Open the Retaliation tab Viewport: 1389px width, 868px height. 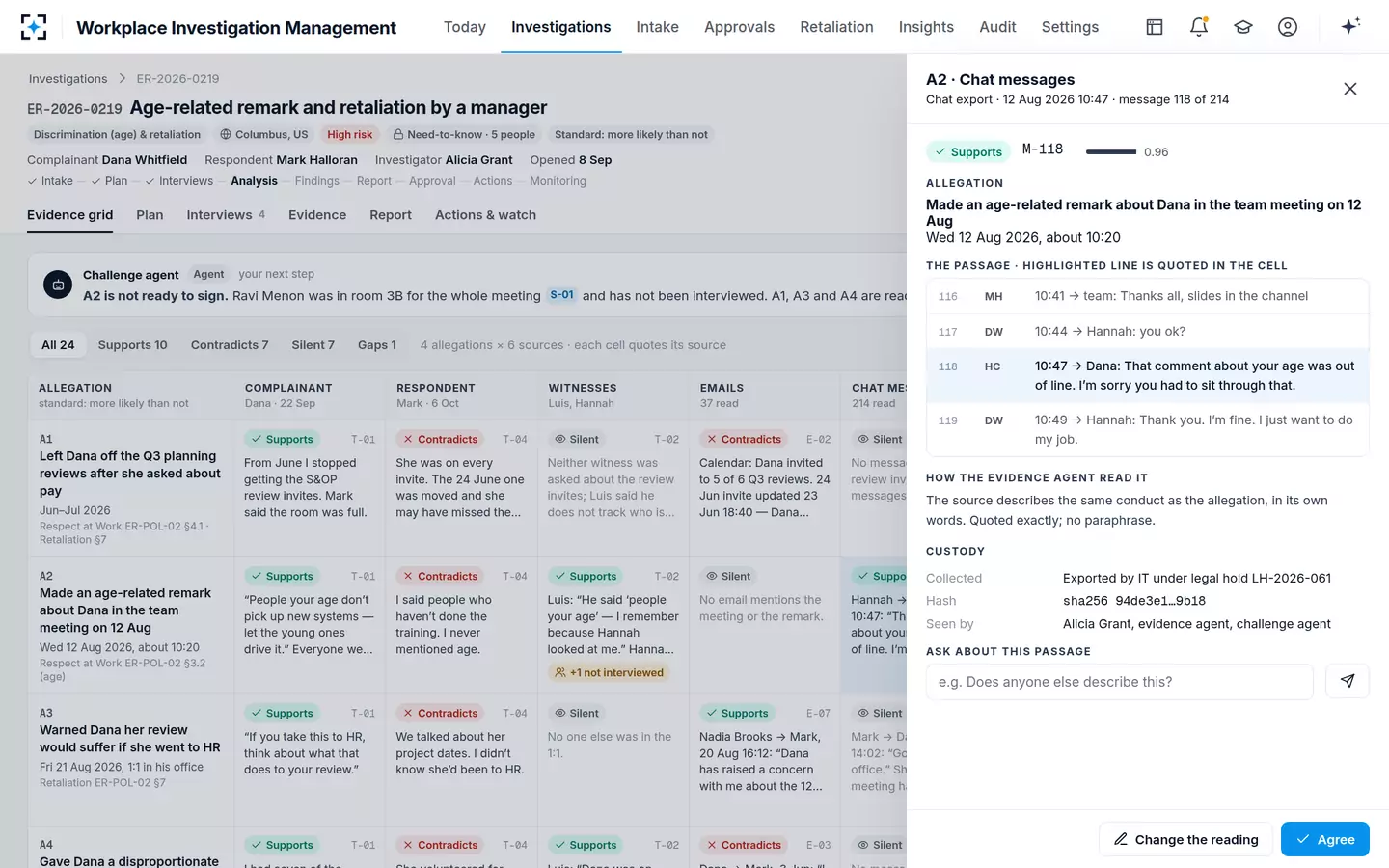(836, 27)
